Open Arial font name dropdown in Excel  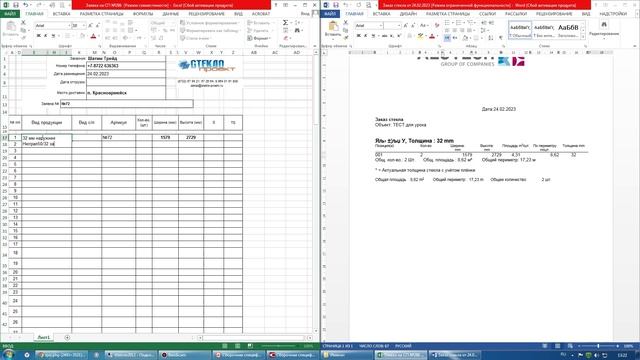click(x=69, y=26)
